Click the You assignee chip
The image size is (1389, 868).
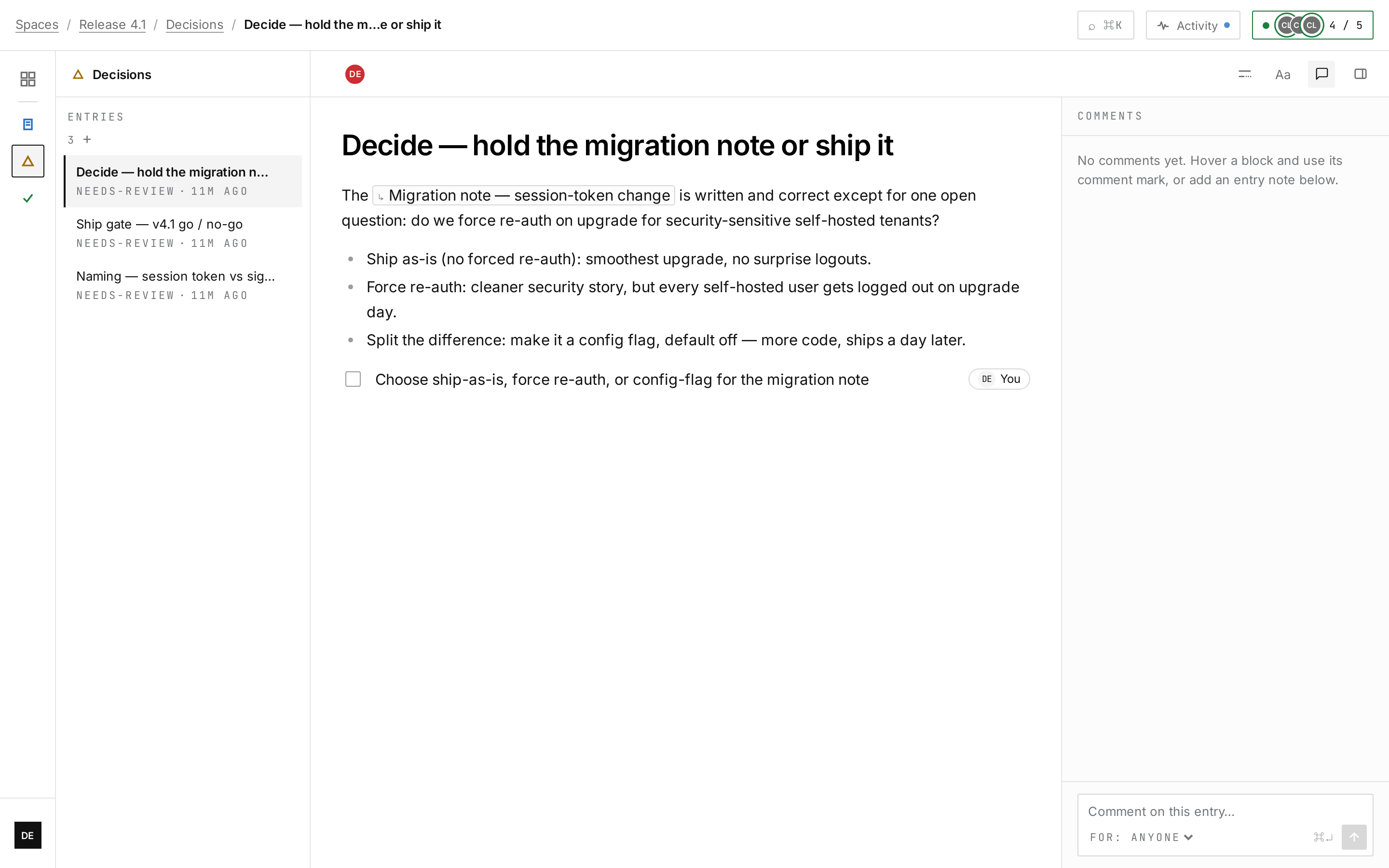[x=999, y=379]
